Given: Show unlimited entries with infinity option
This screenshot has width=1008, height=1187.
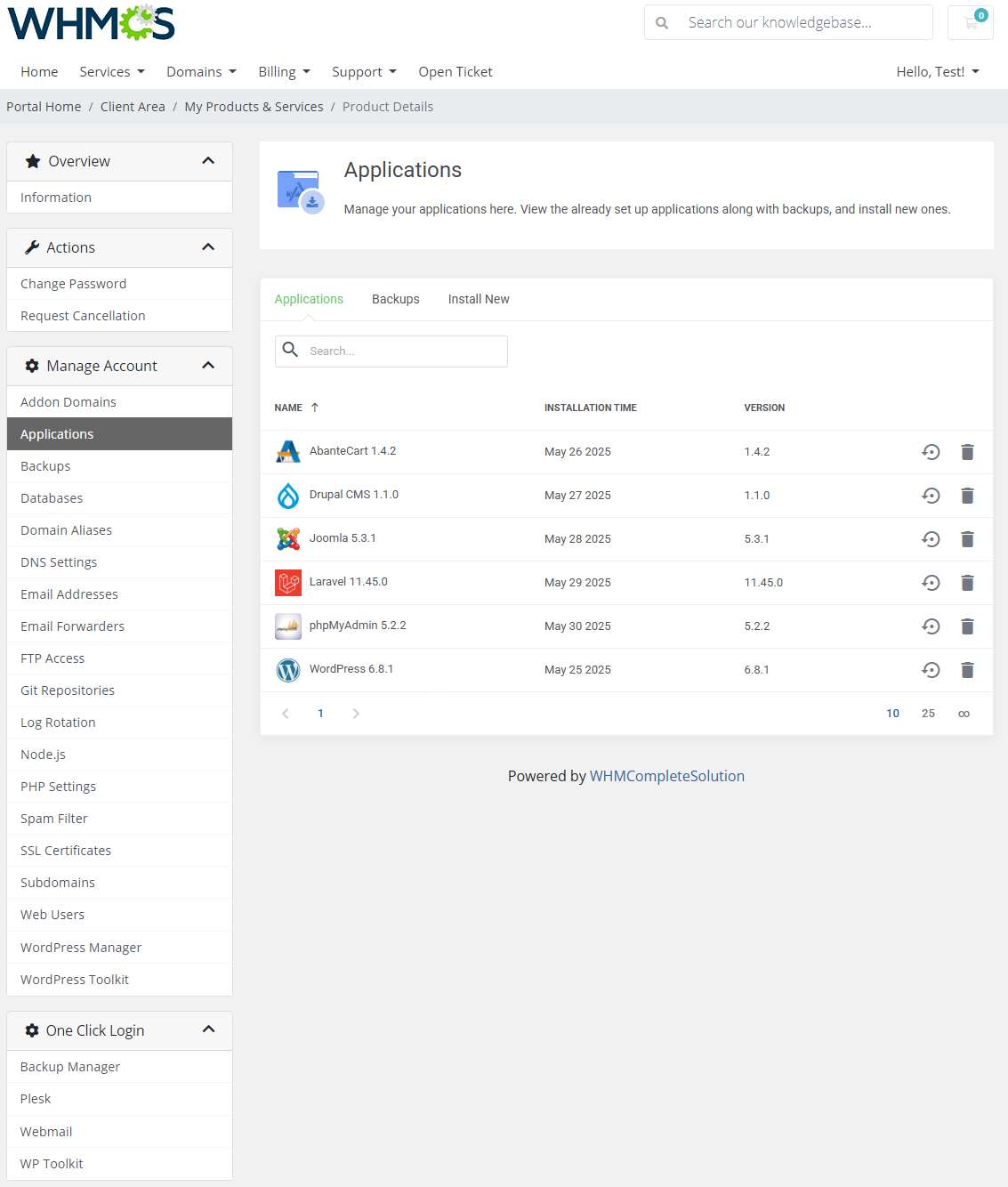Looking at the screenshot, I should [x=964, y=714].
